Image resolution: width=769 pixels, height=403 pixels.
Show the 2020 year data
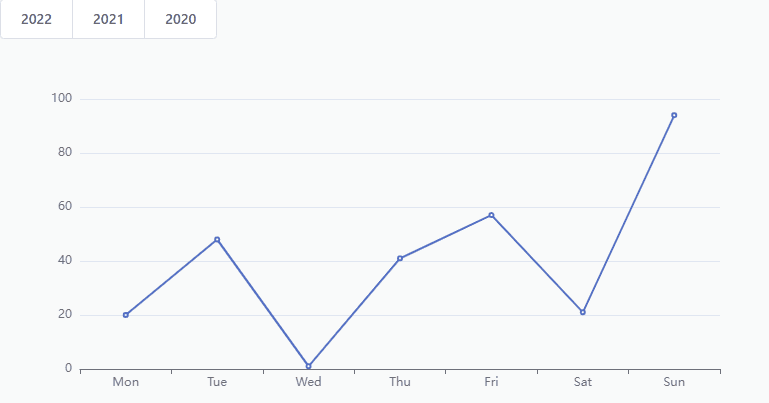[180, 19]
